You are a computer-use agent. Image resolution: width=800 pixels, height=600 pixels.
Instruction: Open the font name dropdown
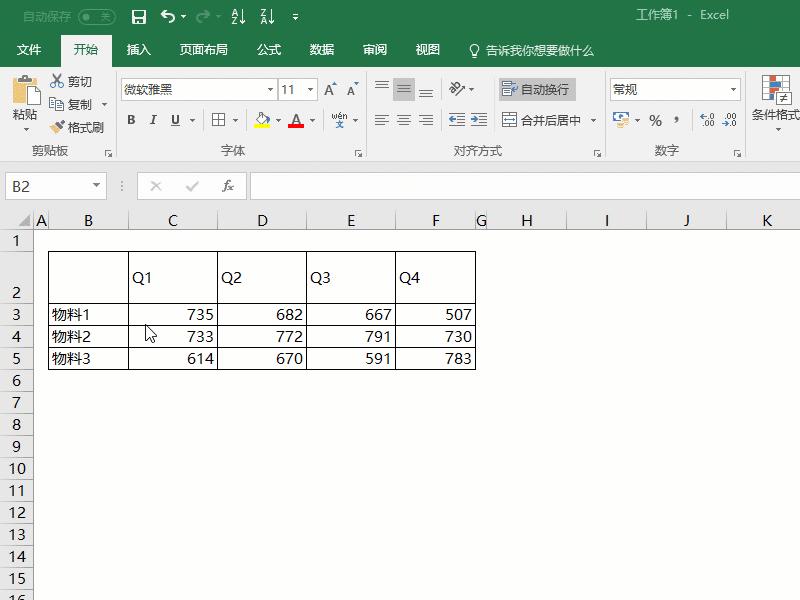click(270, 88)
